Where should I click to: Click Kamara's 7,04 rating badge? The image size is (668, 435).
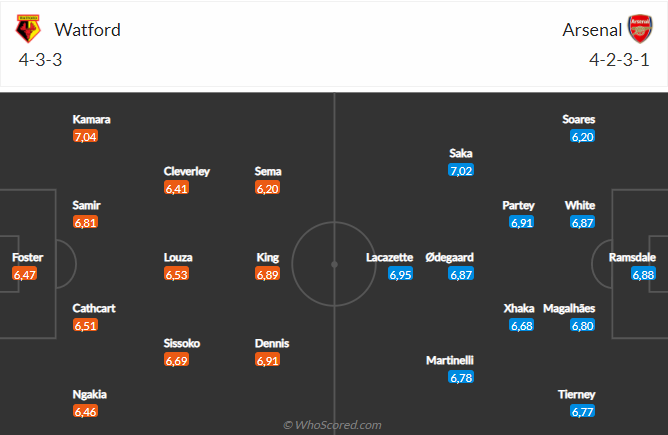coord(86,136)
